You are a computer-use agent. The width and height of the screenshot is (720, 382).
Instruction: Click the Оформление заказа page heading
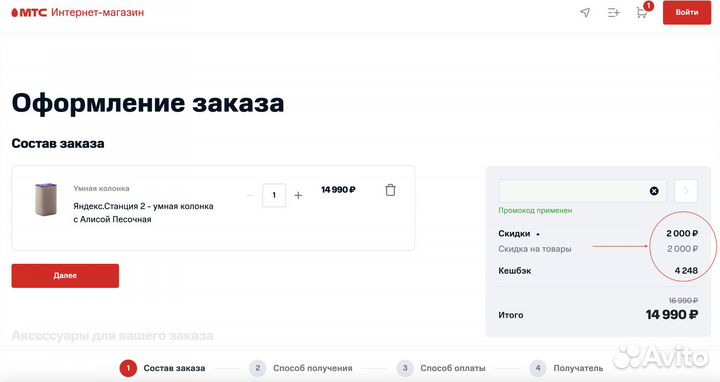[148, 103]
